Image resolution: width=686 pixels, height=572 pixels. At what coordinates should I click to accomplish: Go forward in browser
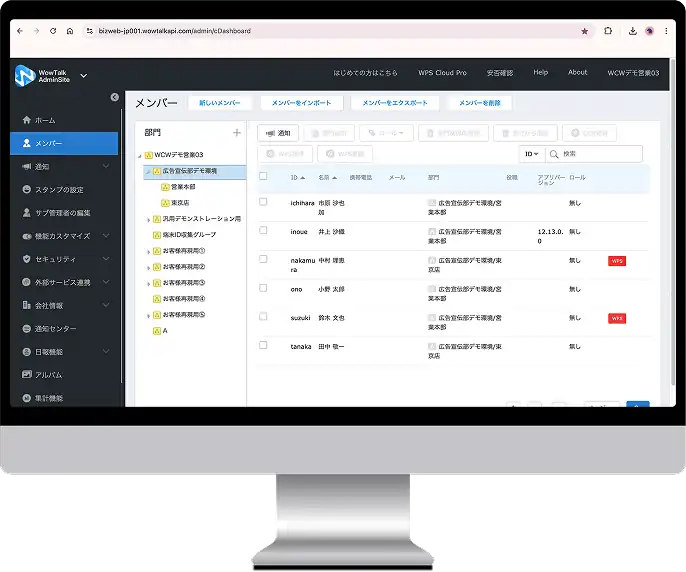point(36,31)
